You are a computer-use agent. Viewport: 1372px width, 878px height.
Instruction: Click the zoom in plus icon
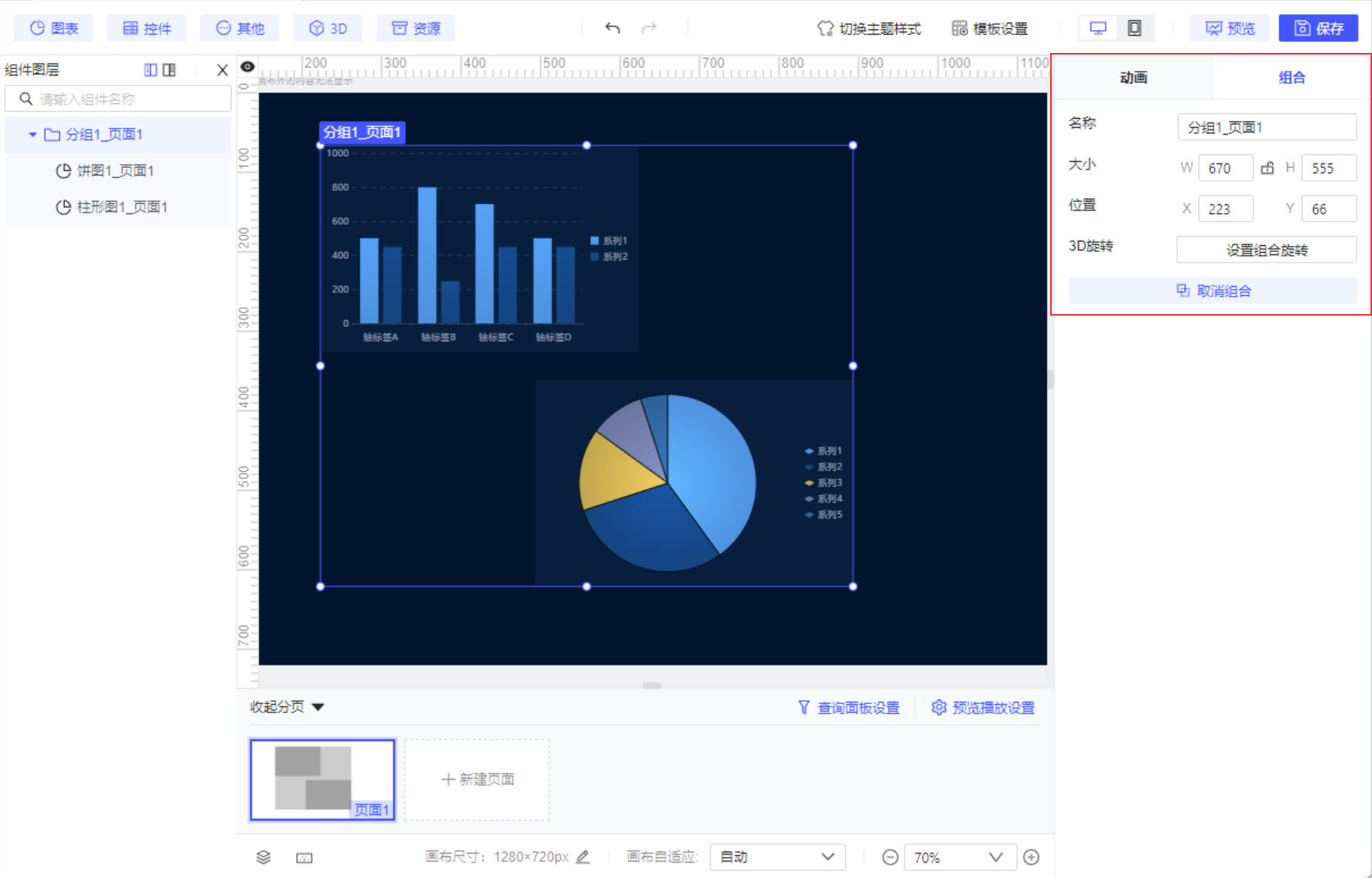coord(1031,857)
